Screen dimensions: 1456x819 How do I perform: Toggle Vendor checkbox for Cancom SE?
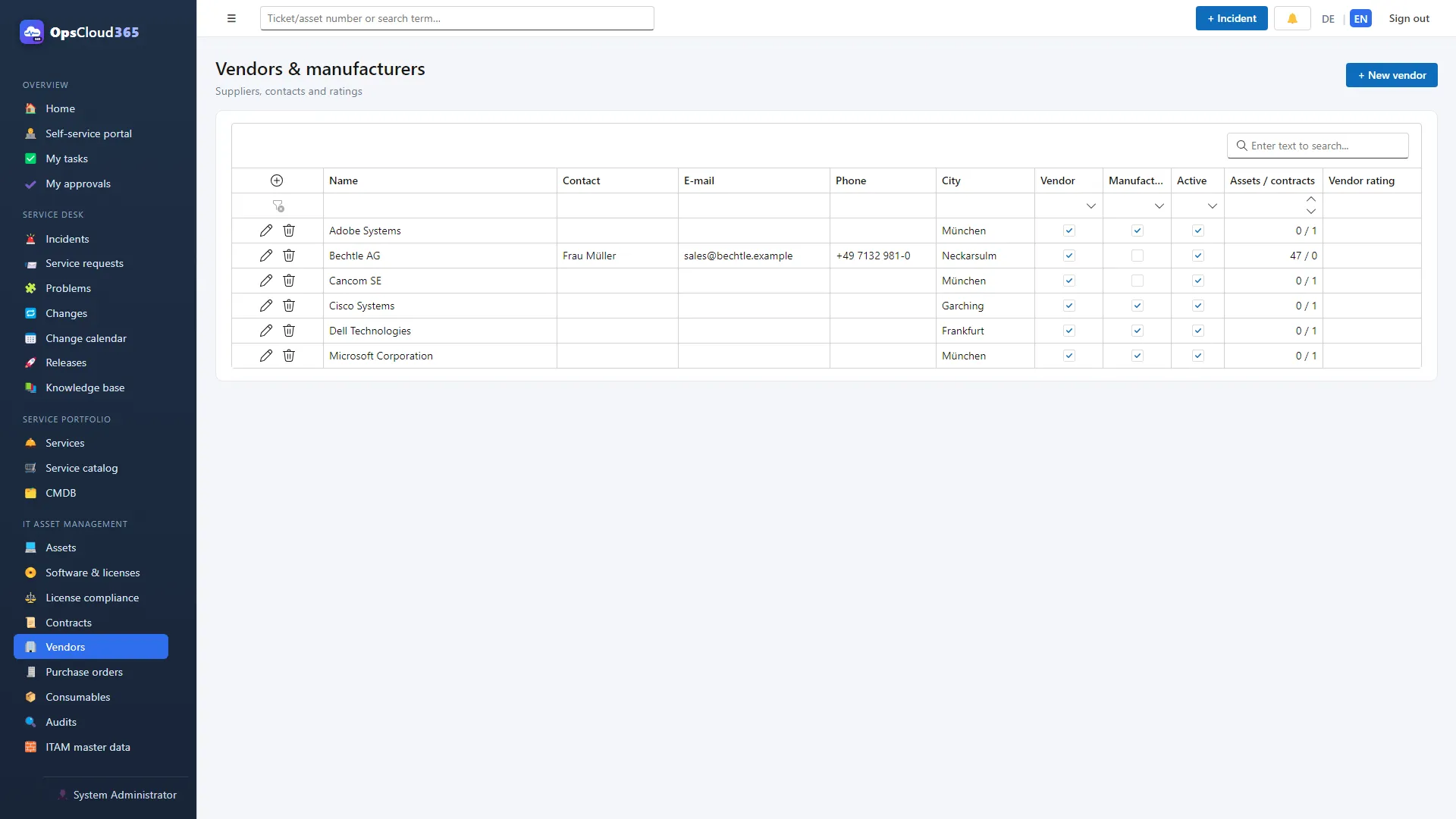(1069, 281)
